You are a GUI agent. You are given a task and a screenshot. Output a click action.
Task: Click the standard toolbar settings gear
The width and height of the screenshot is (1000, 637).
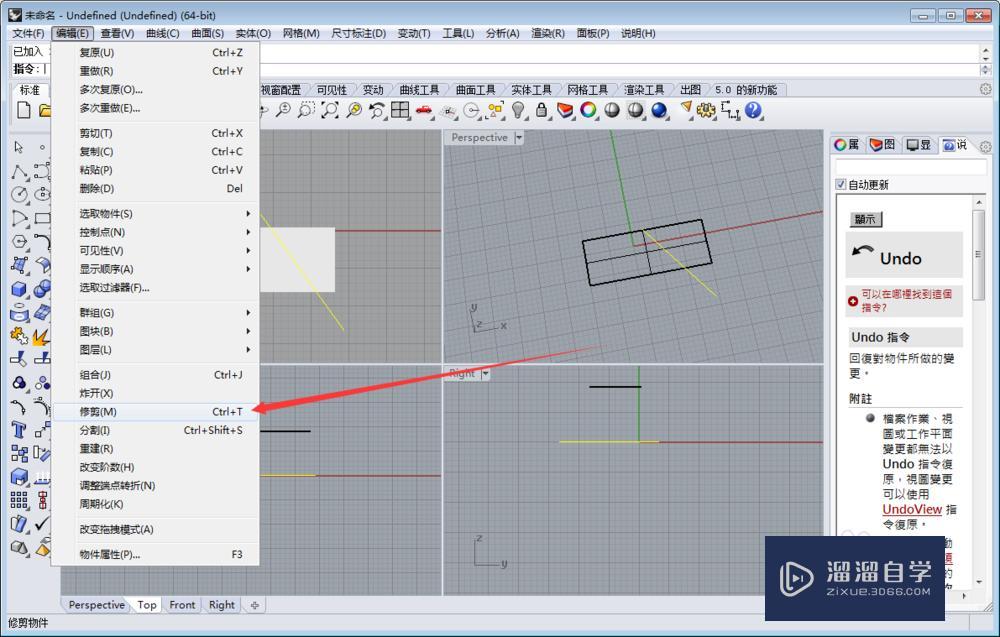(985, 89)
